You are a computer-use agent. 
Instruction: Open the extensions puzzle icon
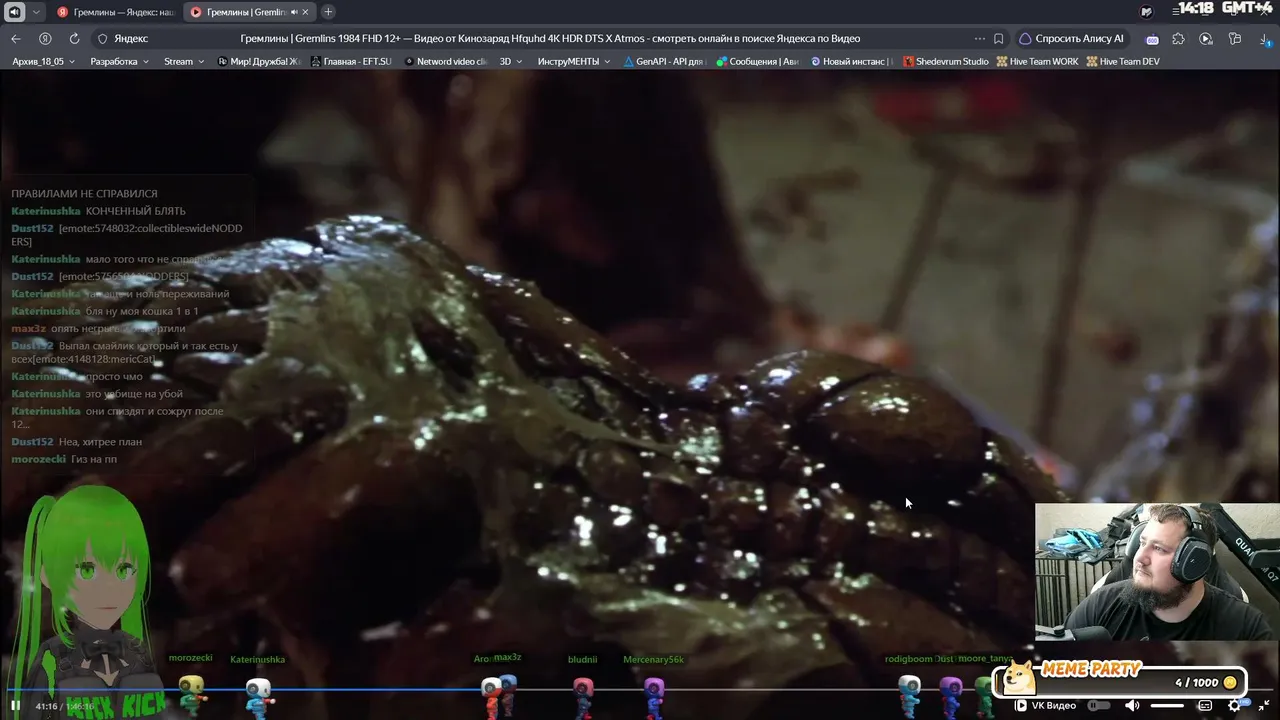click(x=1178, y=39)
